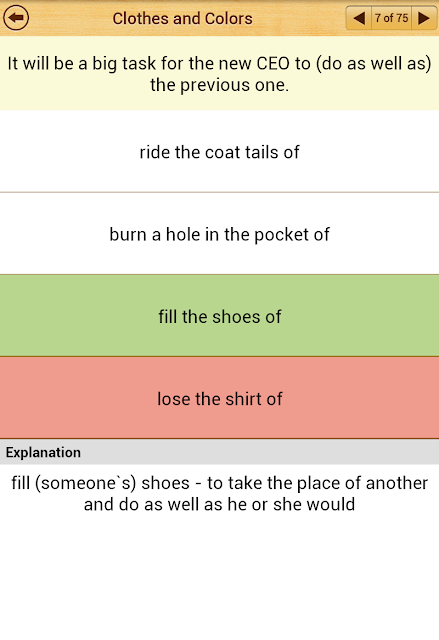Tap the 'Clothes and Colors' title
The image size is (439, 640).
[182, 19]
